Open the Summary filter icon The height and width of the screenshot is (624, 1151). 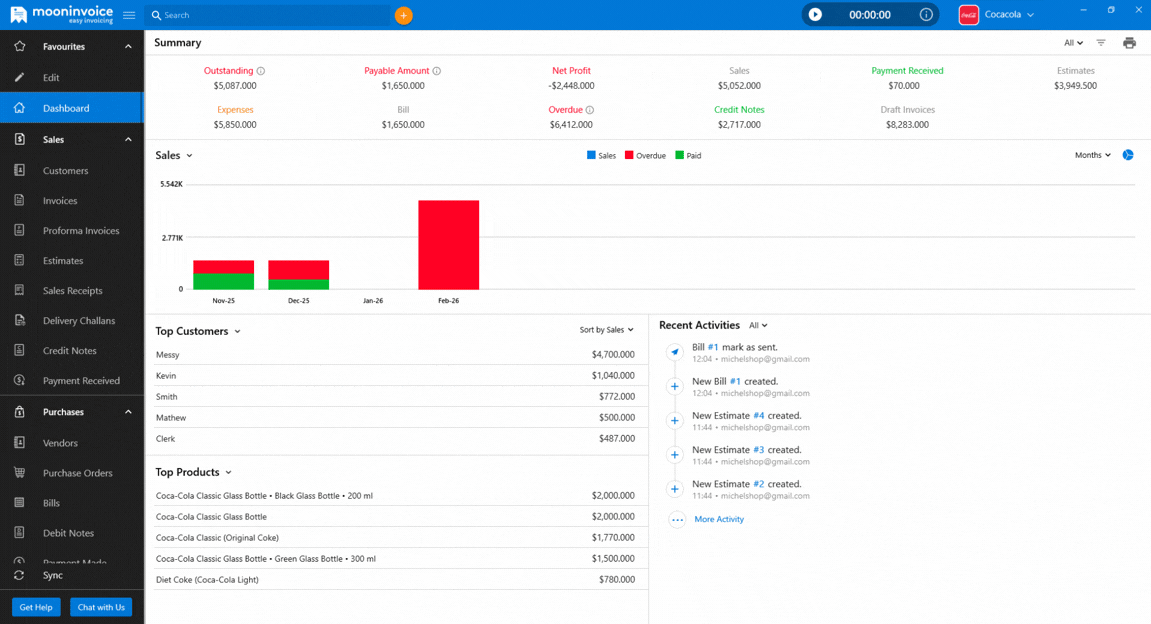point(1101,43)
